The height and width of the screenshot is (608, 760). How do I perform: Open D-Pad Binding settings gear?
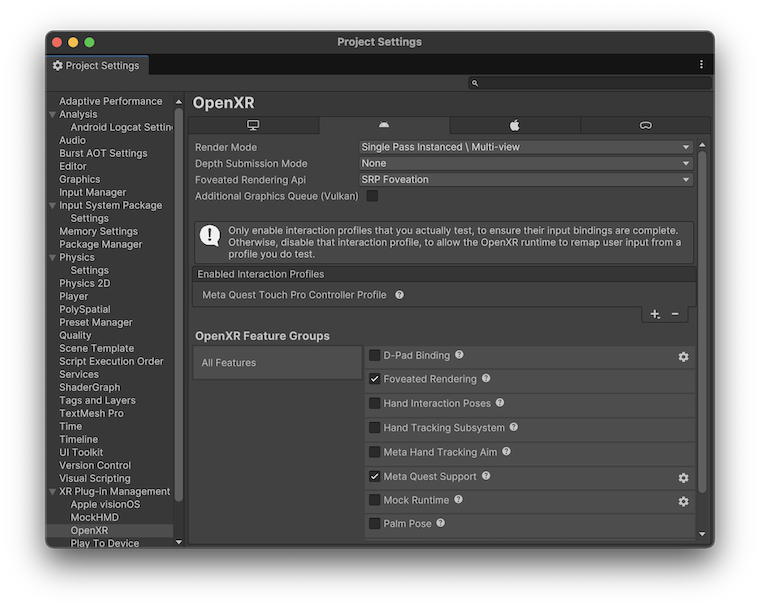(684, 357)
